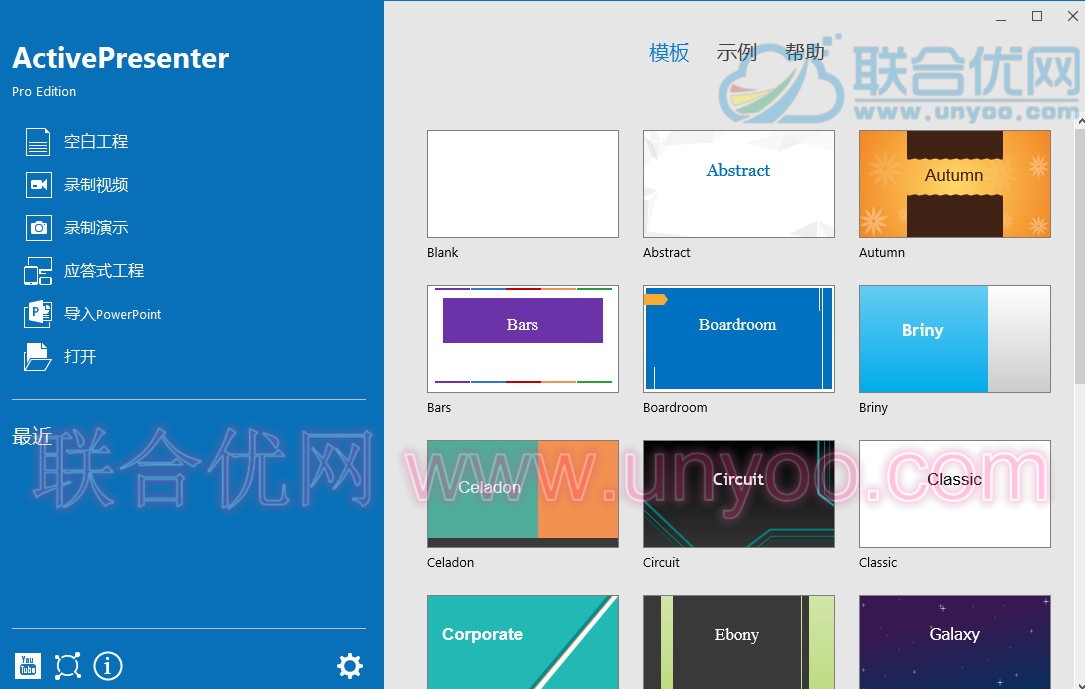Viewport: 1085px width, 689px height.
Task: Select the Abstract template thumbnail
Action: pyautogui.click(x=739, y=184)
